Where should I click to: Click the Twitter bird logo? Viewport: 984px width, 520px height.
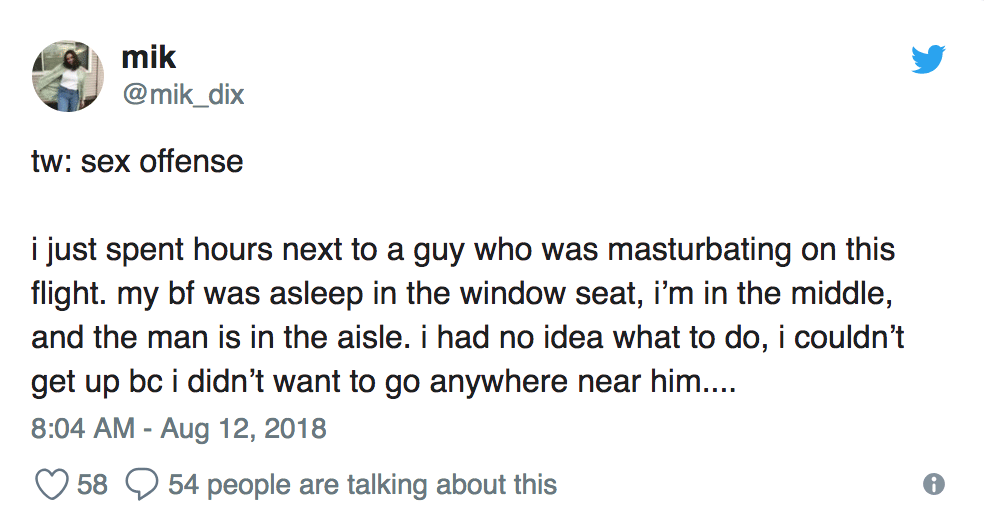pos(928,59)
